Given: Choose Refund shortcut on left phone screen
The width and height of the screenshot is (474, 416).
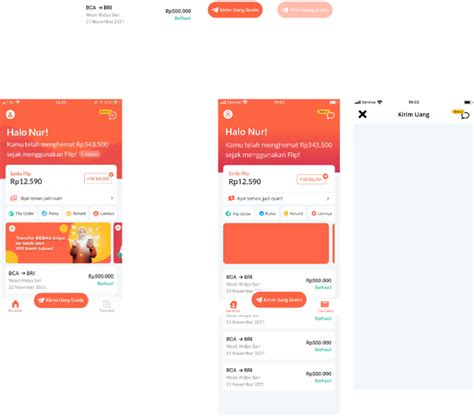Looking at the screenshot, I should [x=76, y=213].
